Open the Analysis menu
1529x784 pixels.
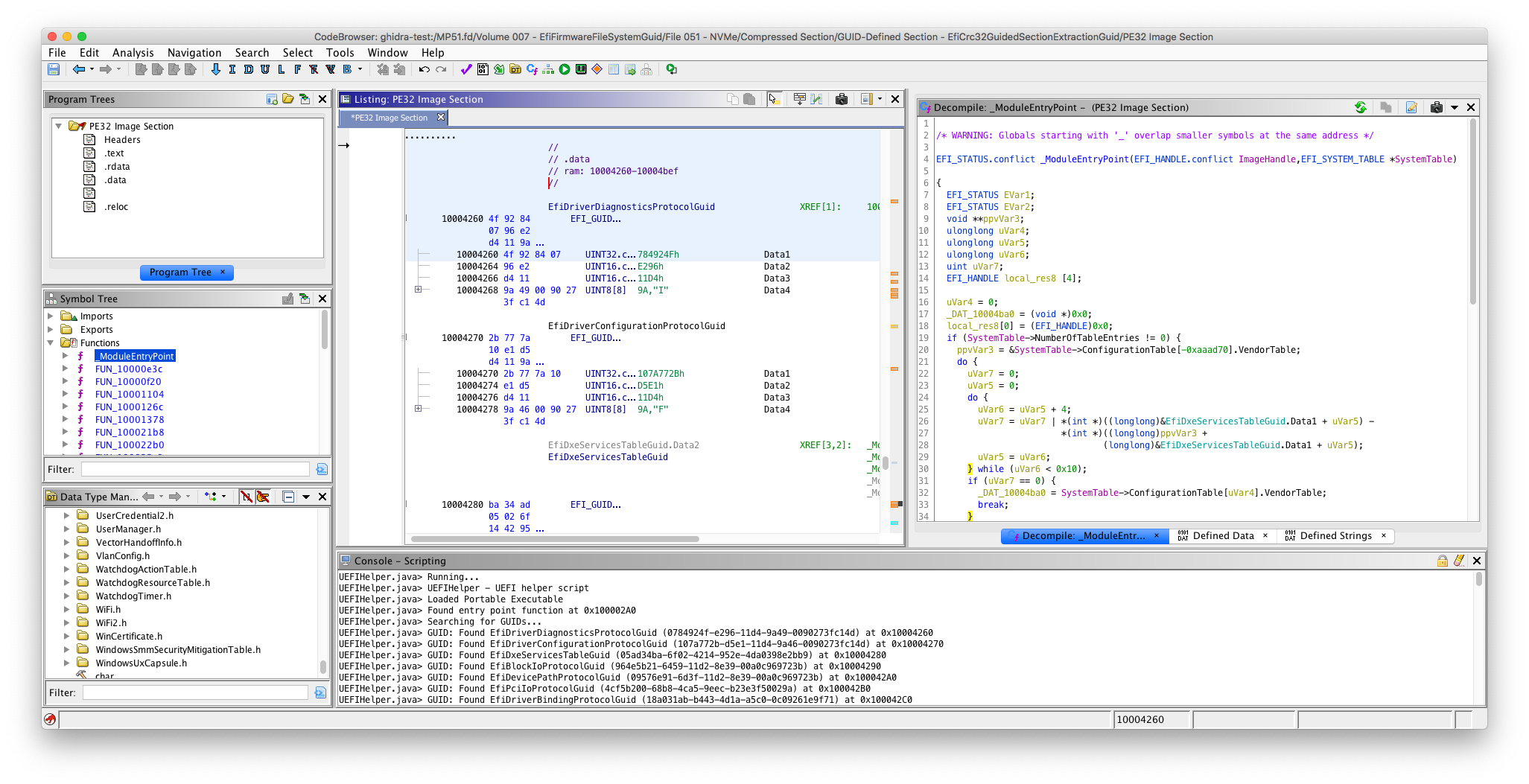click(x=133, y=53)
